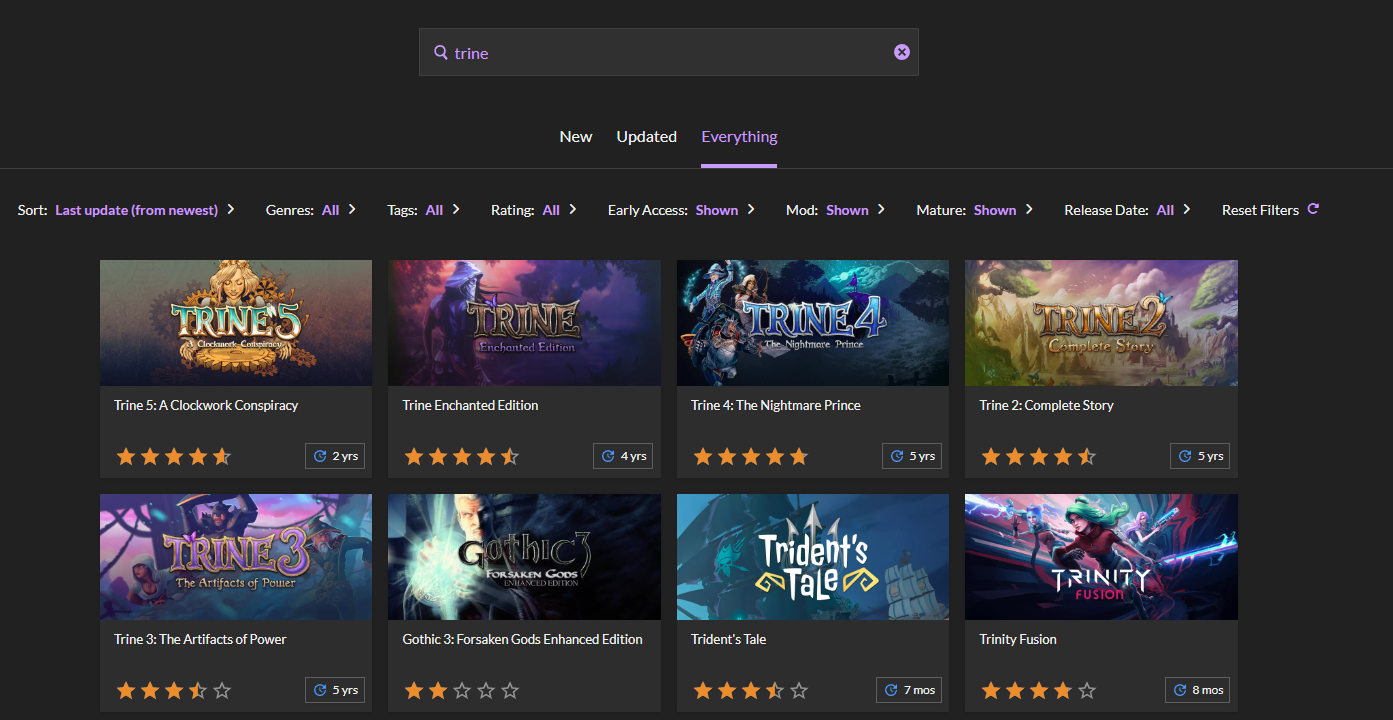Click update badge on Trine 2 card

point(1200,456)
